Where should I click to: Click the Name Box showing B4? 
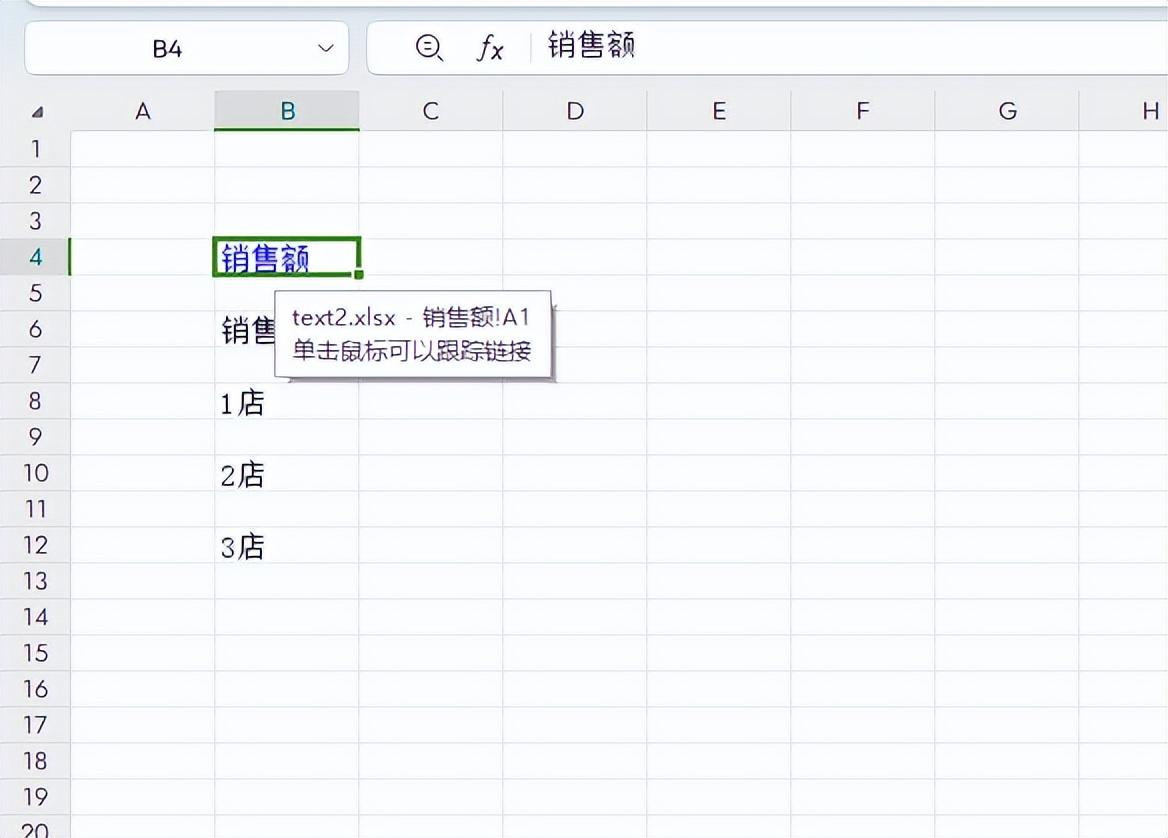(186, 48)
